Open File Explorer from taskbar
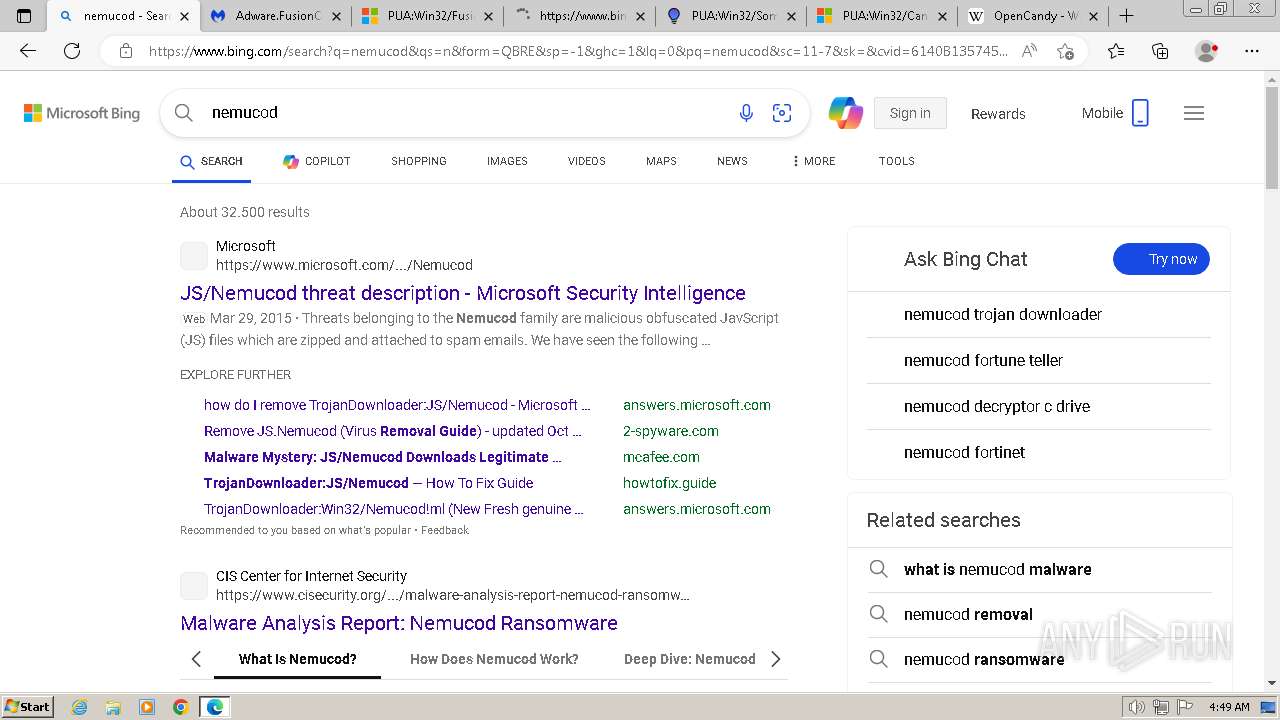This screenshot has height=720, width=1280. tap(113, 707)
